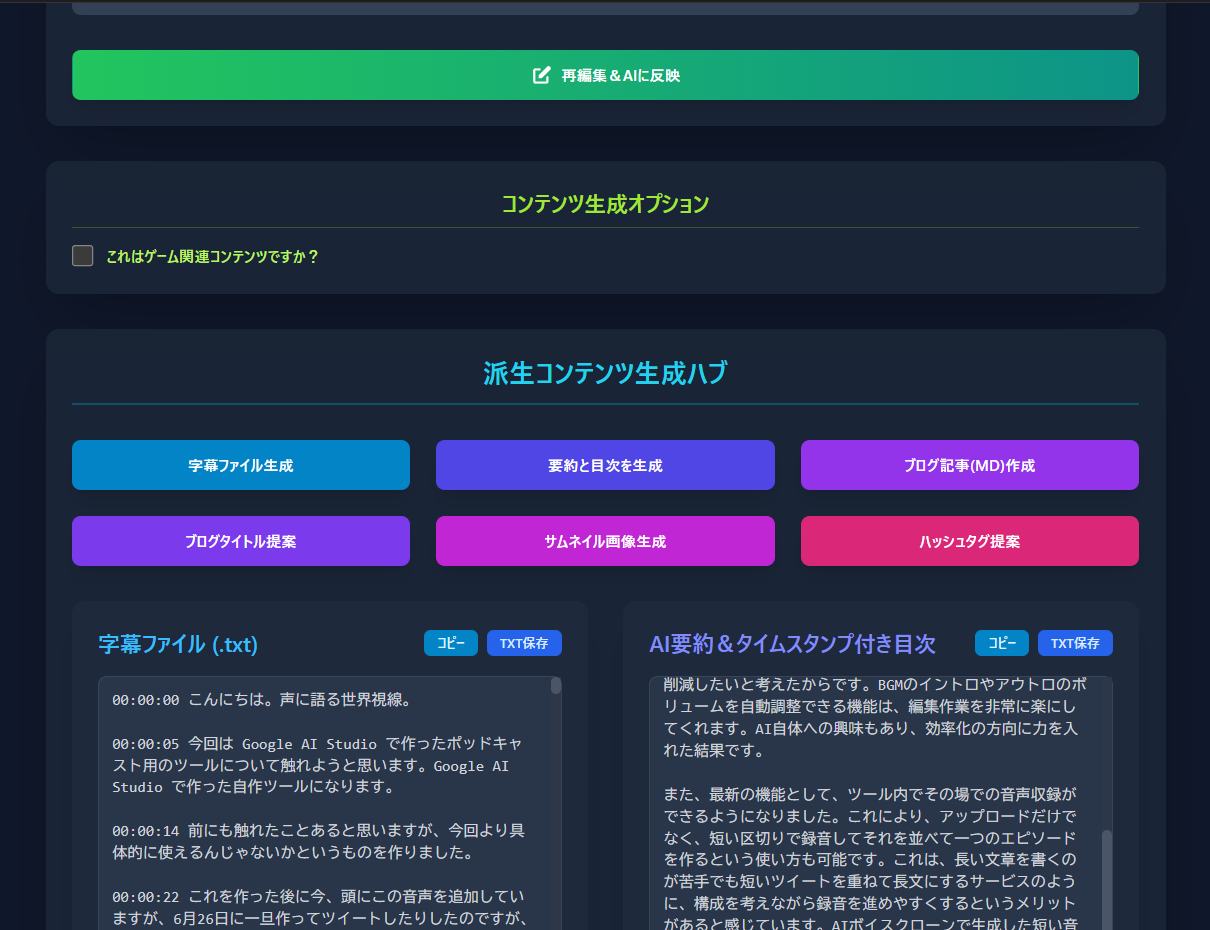This screenshot has width=1210, height=930.
Task: Click the pencil edit icon on green button
Action: coord(542,75)
